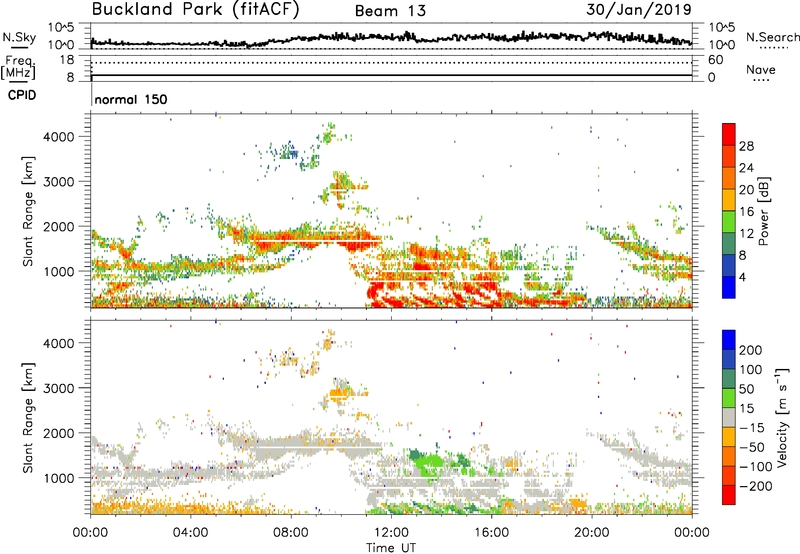
Task: Click the '1000' tick on the velocity plot axis
Action: pyautogui.click(x=58, y=478)
